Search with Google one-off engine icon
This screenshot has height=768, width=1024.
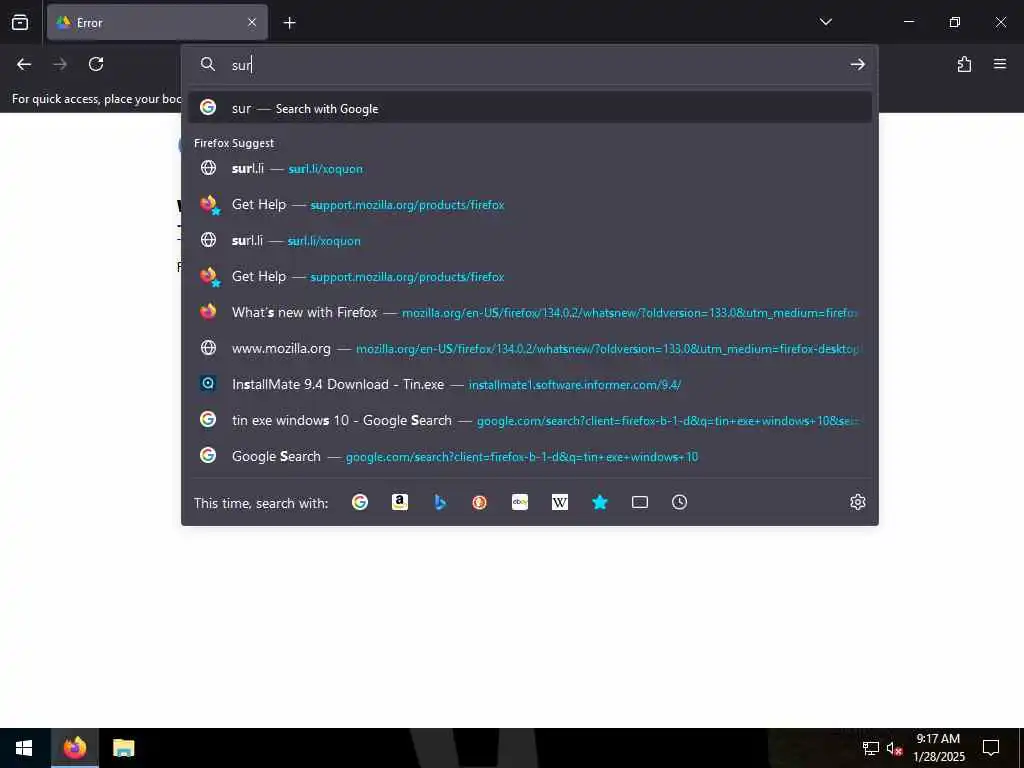(360, 502)
